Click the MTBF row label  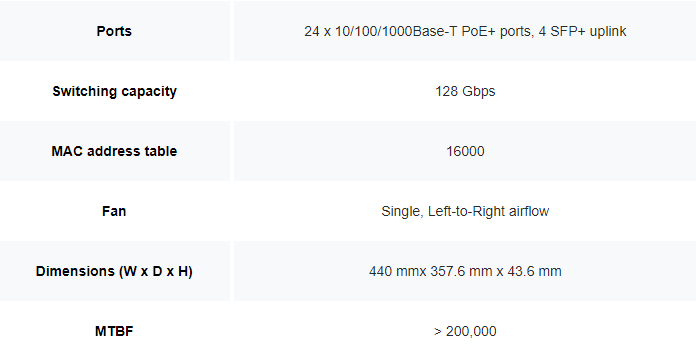tap(114, 331)
